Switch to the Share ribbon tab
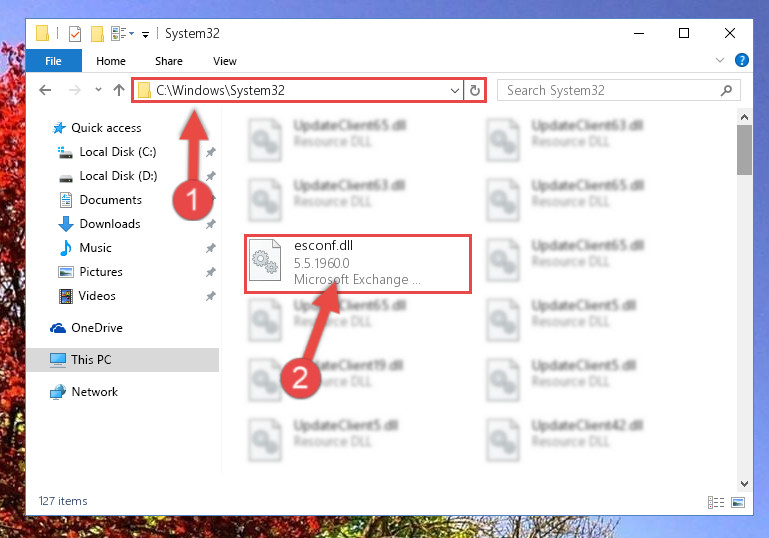Screen dimensions: 769x538 point(169,61)
